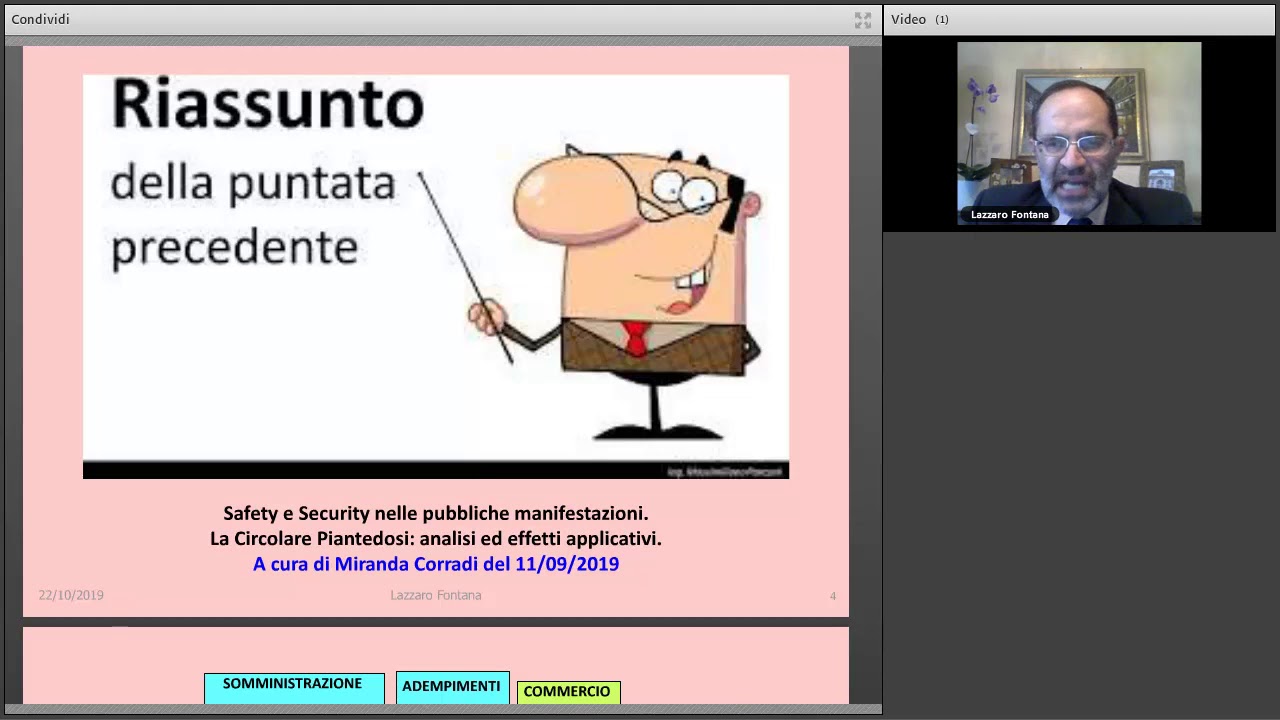Click the slide footer name Lazzaro Fontana
Viewport: 1280px width, 720px height.
click(x=436, y=595)
